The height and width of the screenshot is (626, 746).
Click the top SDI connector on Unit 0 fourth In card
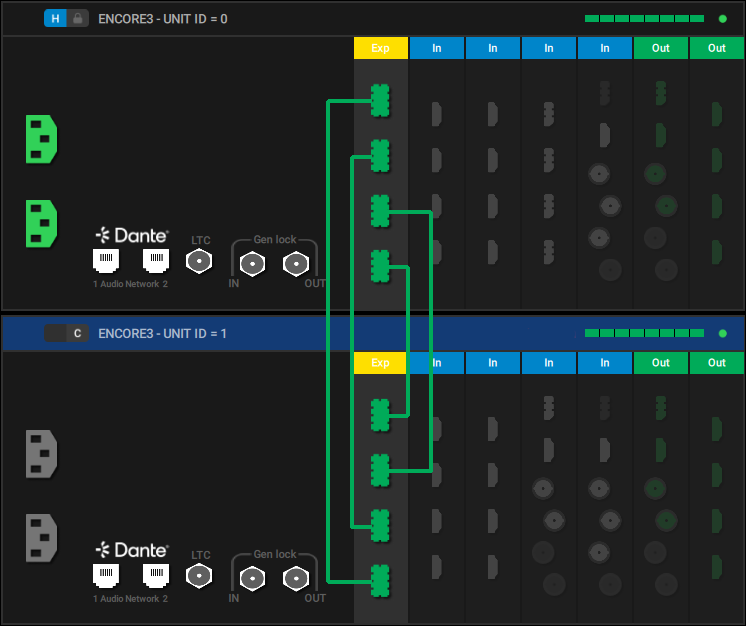coord(599,174)
